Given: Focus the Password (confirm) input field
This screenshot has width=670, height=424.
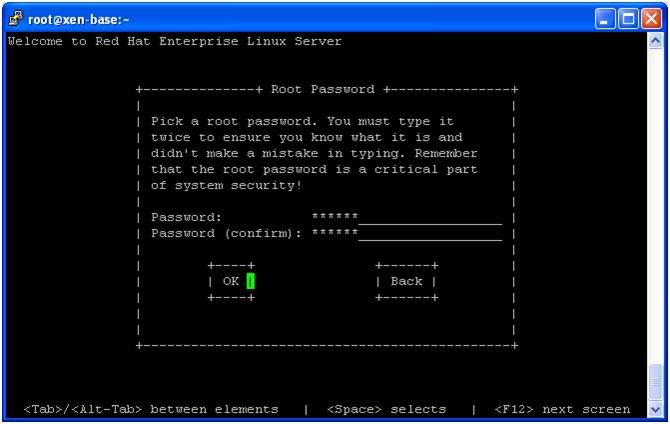Looking at the screenshot, I should (407, 233).
